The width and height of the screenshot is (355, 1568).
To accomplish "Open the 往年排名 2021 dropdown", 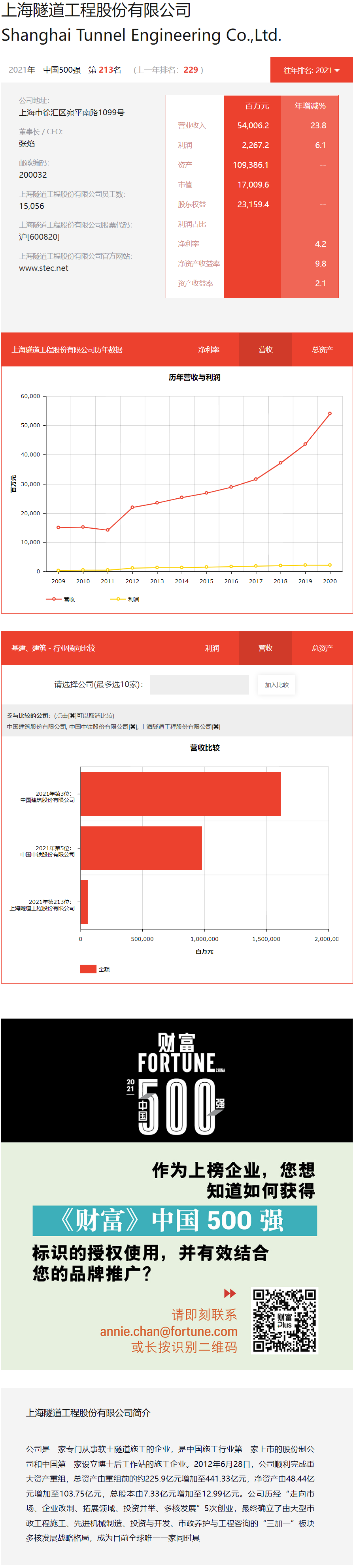I will click(312, 71).
